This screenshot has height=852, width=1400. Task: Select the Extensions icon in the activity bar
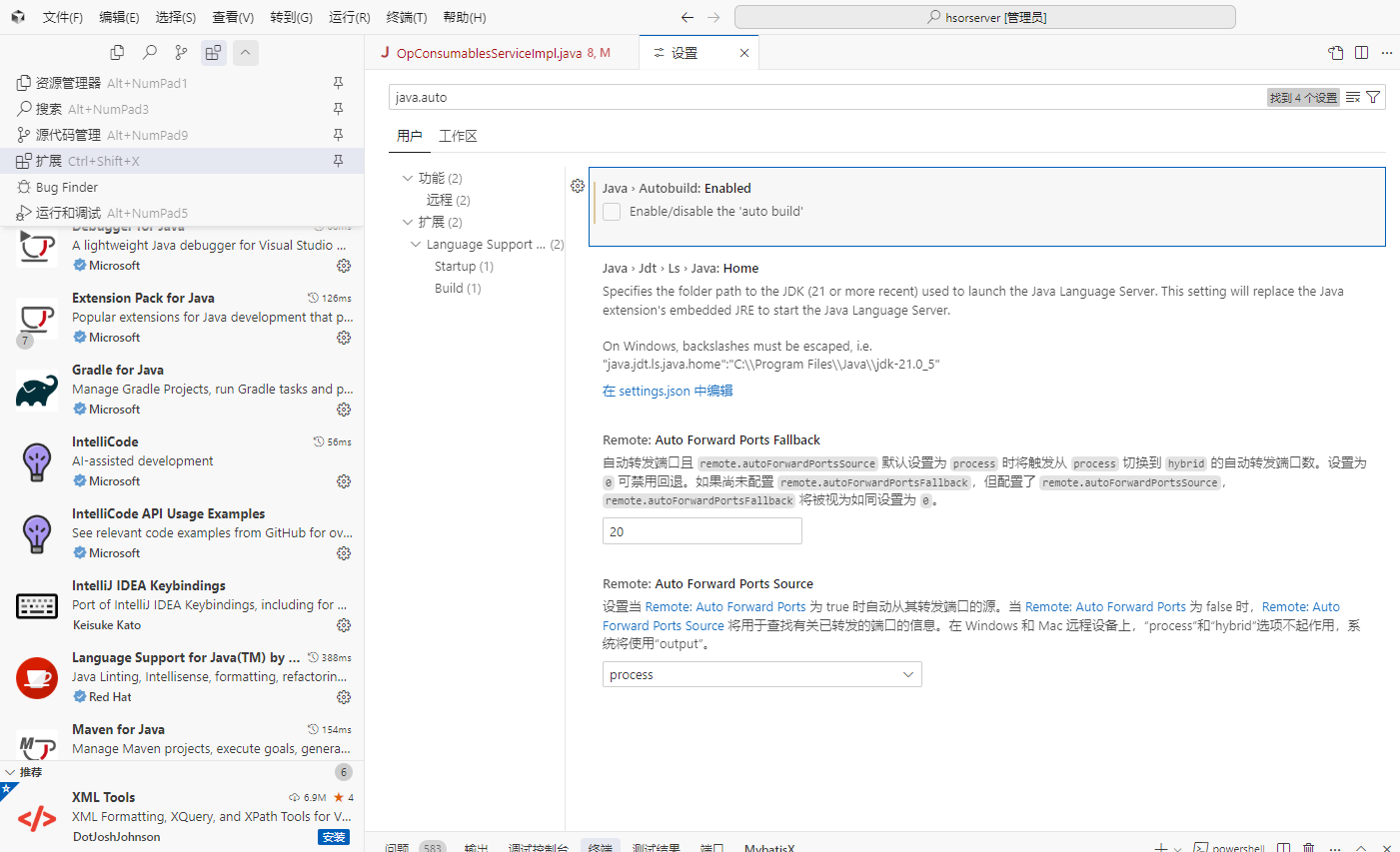[x=213, y=52]
